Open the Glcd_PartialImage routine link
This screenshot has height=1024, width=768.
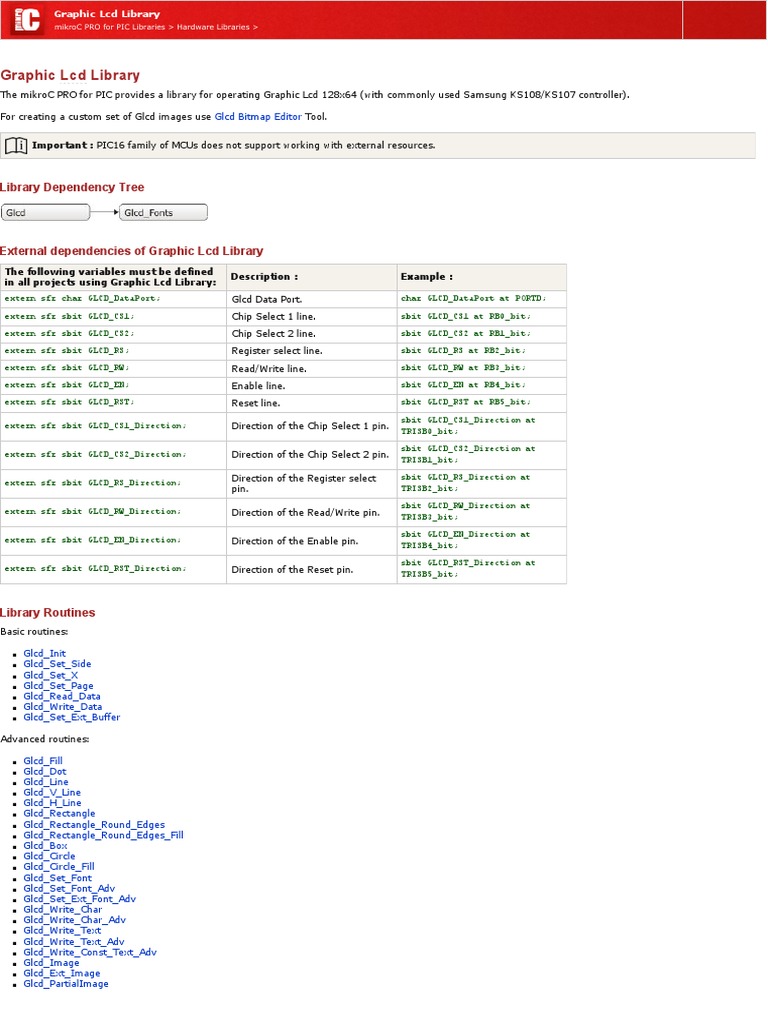66,984
